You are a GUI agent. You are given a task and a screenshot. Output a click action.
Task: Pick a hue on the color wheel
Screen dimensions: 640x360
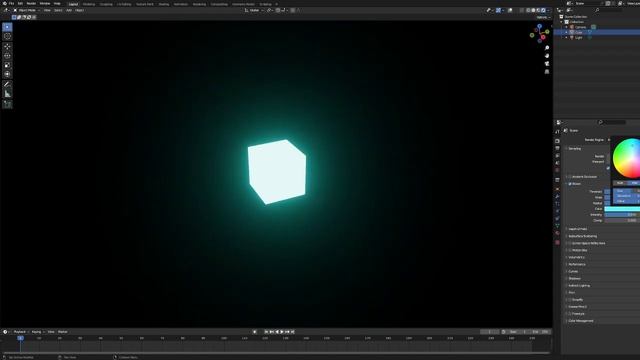pos(627,159)
